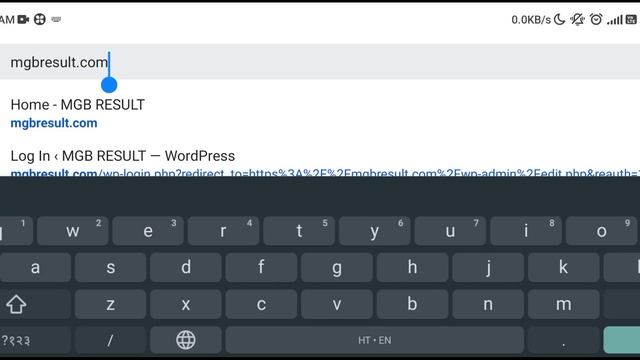The image size is (640, 360).
Task: Tap the period key
Action: point(564,340)
